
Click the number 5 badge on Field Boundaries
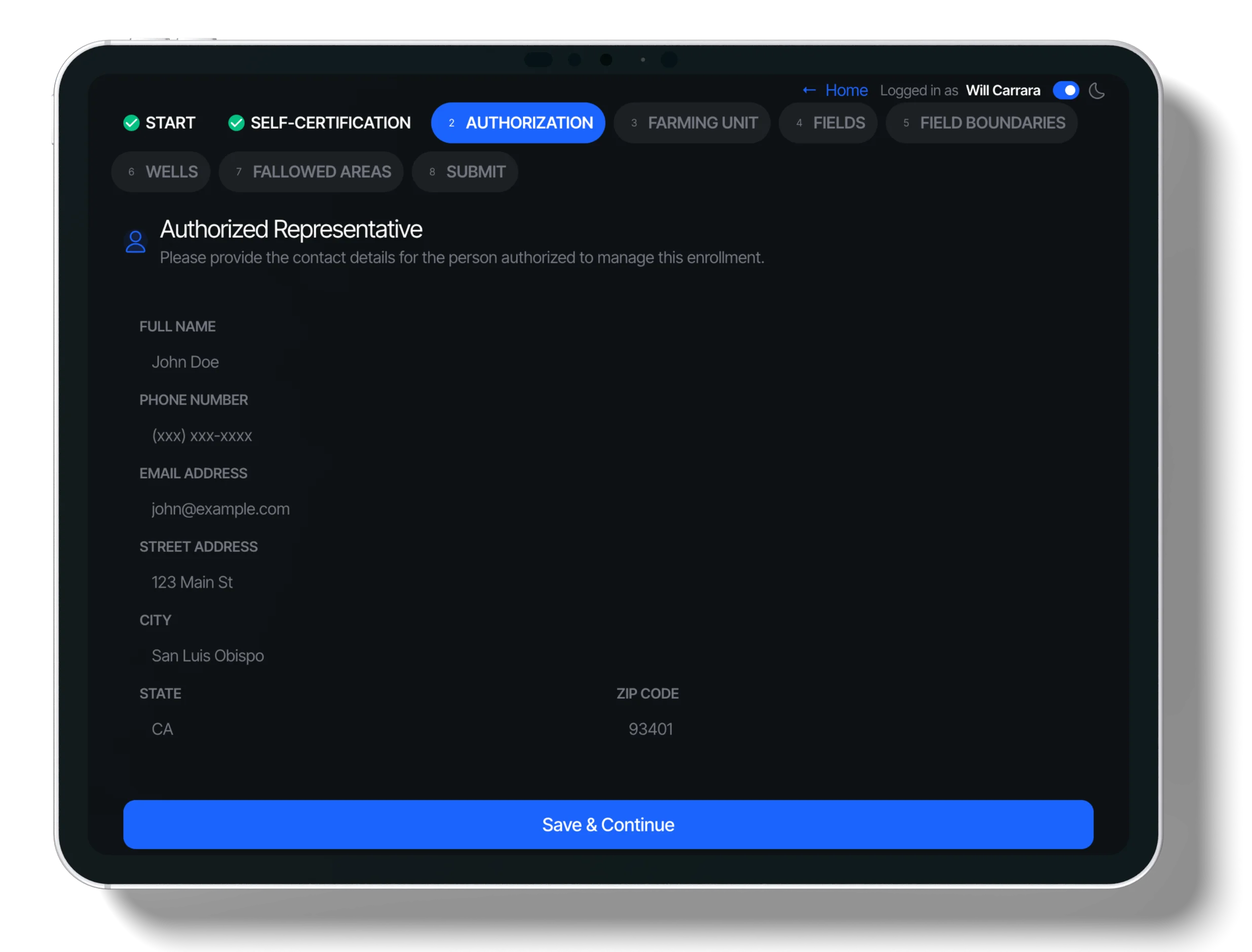[x=906, y=123]
